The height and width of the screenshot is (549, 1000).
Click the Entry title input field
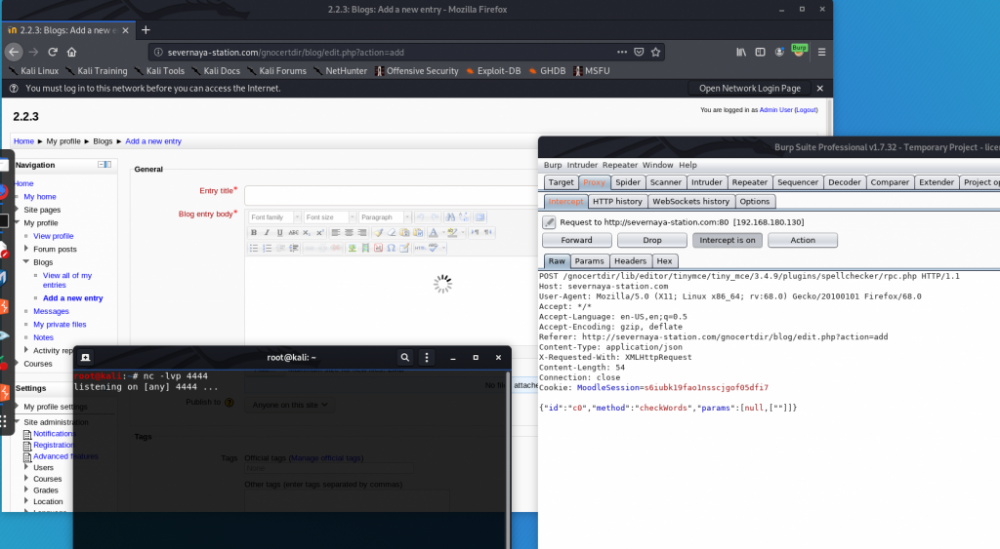[x=390, y=195]
